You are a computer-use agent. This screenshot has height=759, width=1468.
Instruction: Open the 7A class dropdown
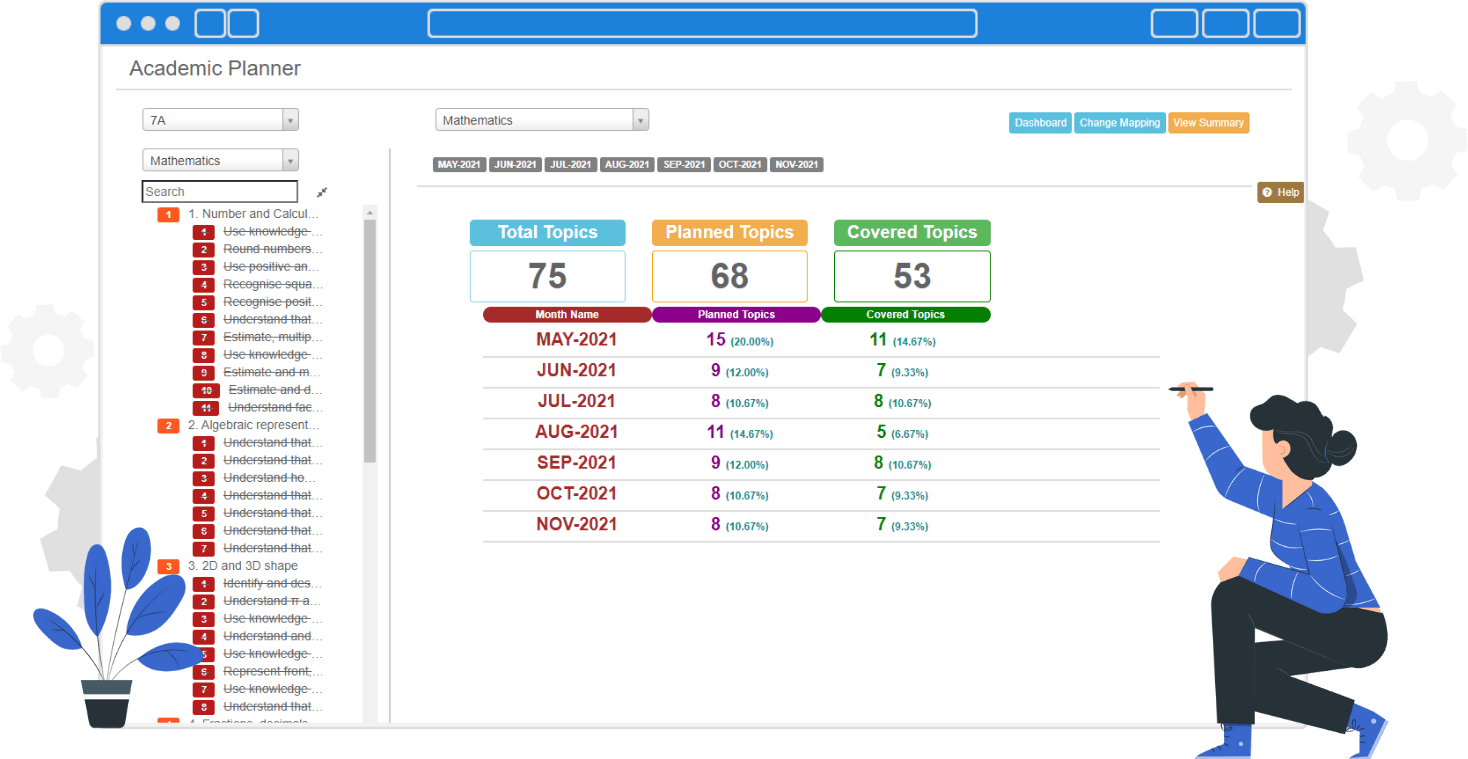pyautogui.click(x=220, y=119)
